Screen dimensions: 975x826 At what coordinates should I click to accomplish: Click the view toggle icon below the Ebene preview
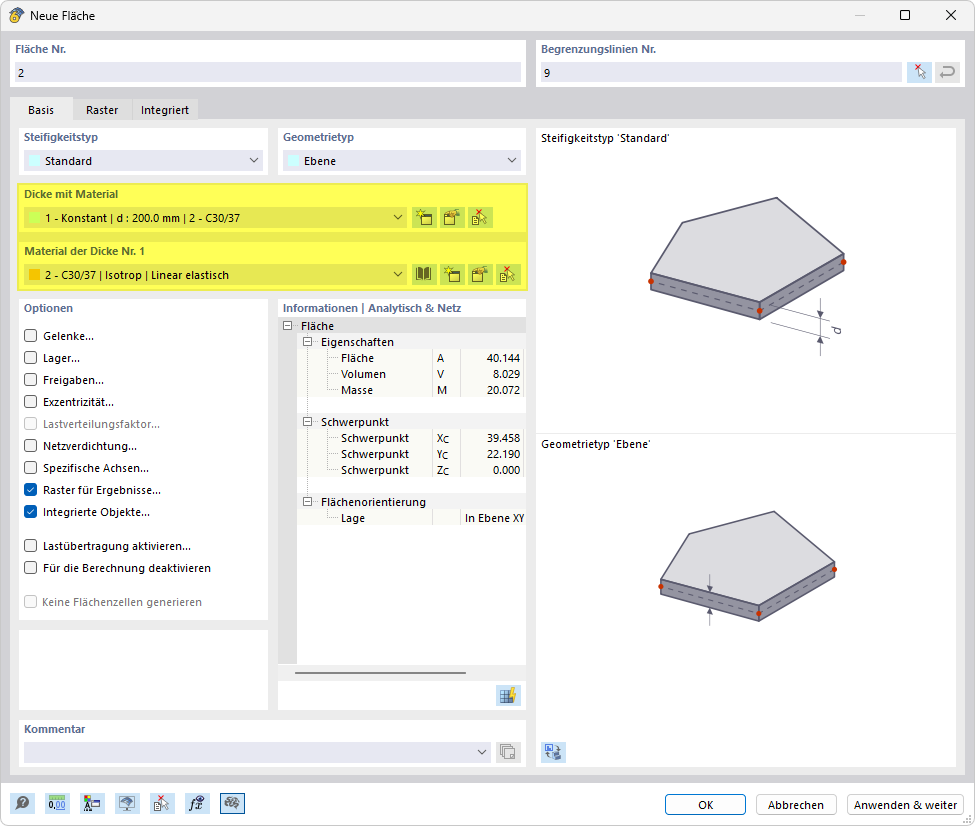[x=553, y=752]
